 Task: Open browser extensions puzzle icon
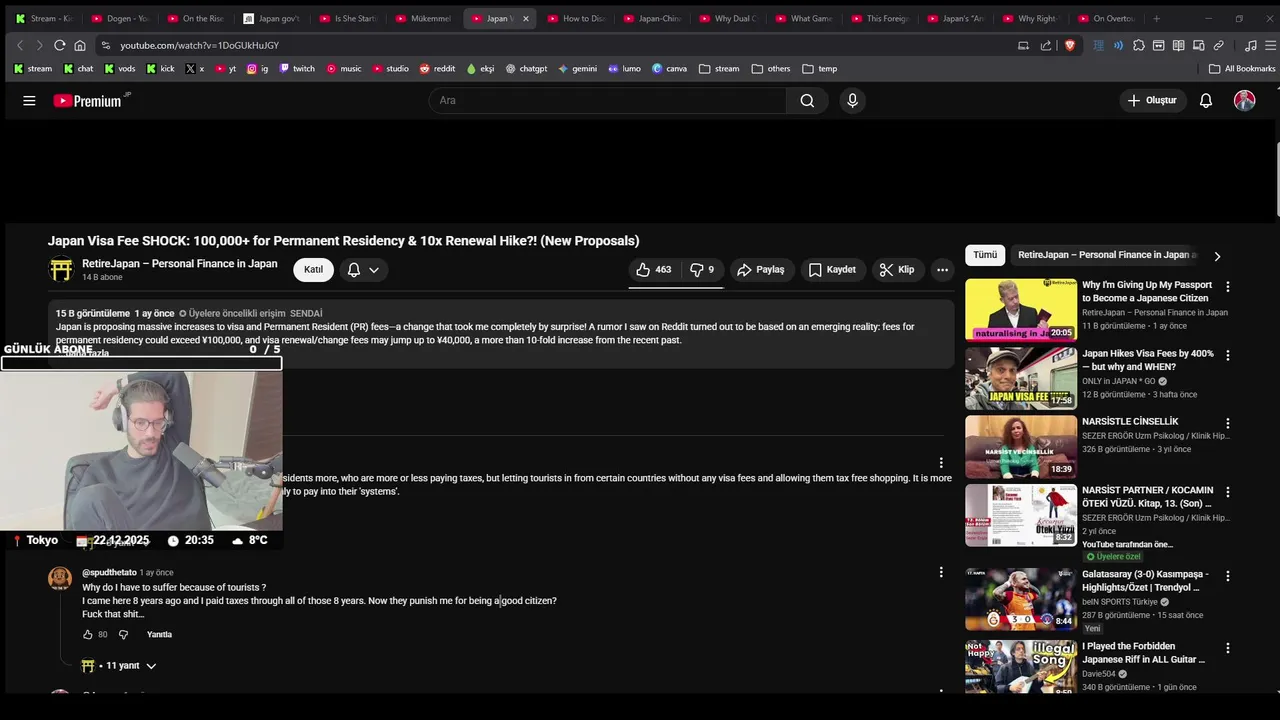point(1139,45)
